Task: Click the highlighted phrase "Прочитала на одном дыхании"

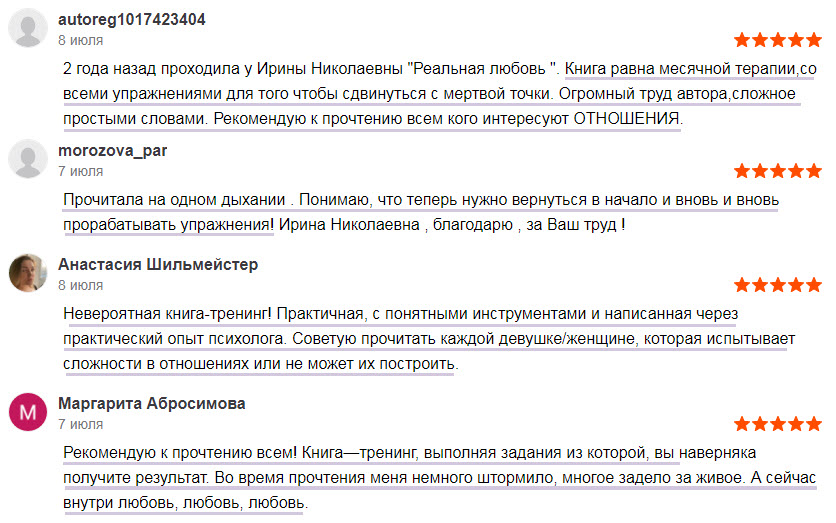Action: pyautogui.click(x=167, y=201)
